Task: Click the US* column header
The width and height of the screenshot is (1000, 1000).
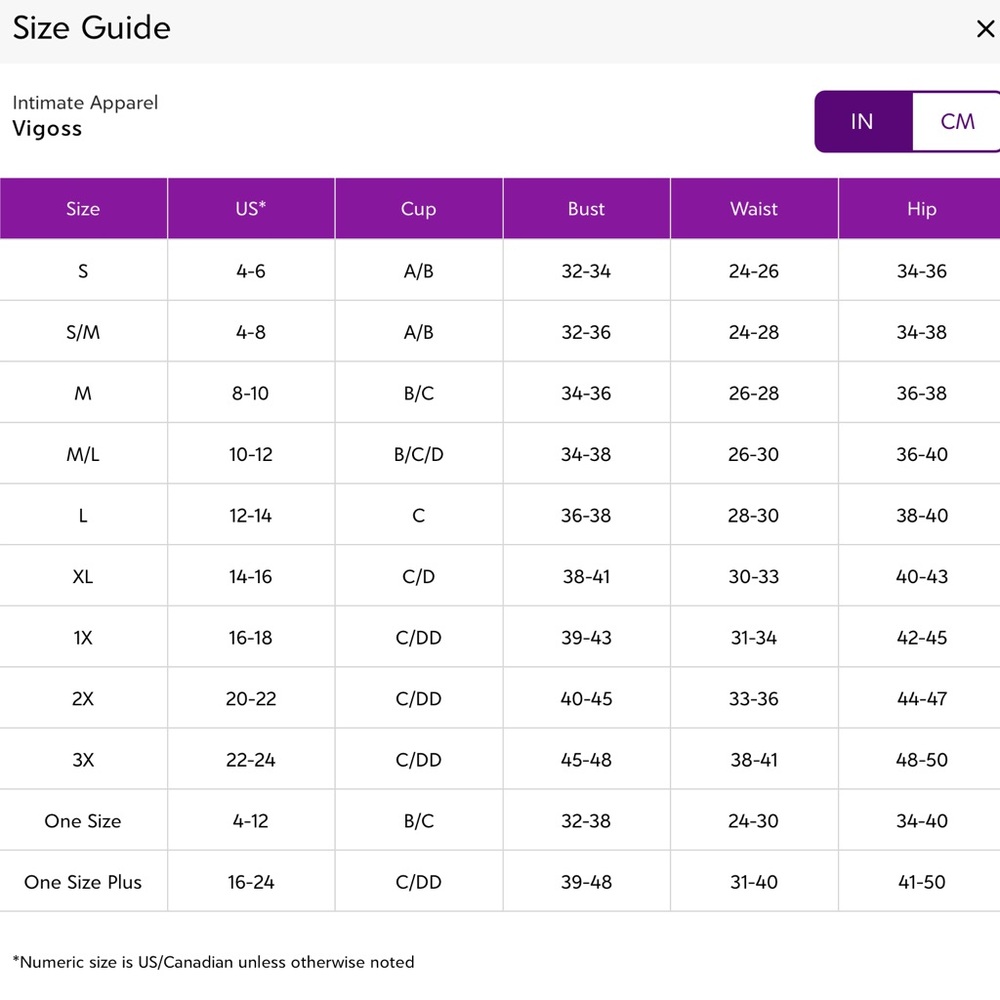Action: tap(250, 209)
